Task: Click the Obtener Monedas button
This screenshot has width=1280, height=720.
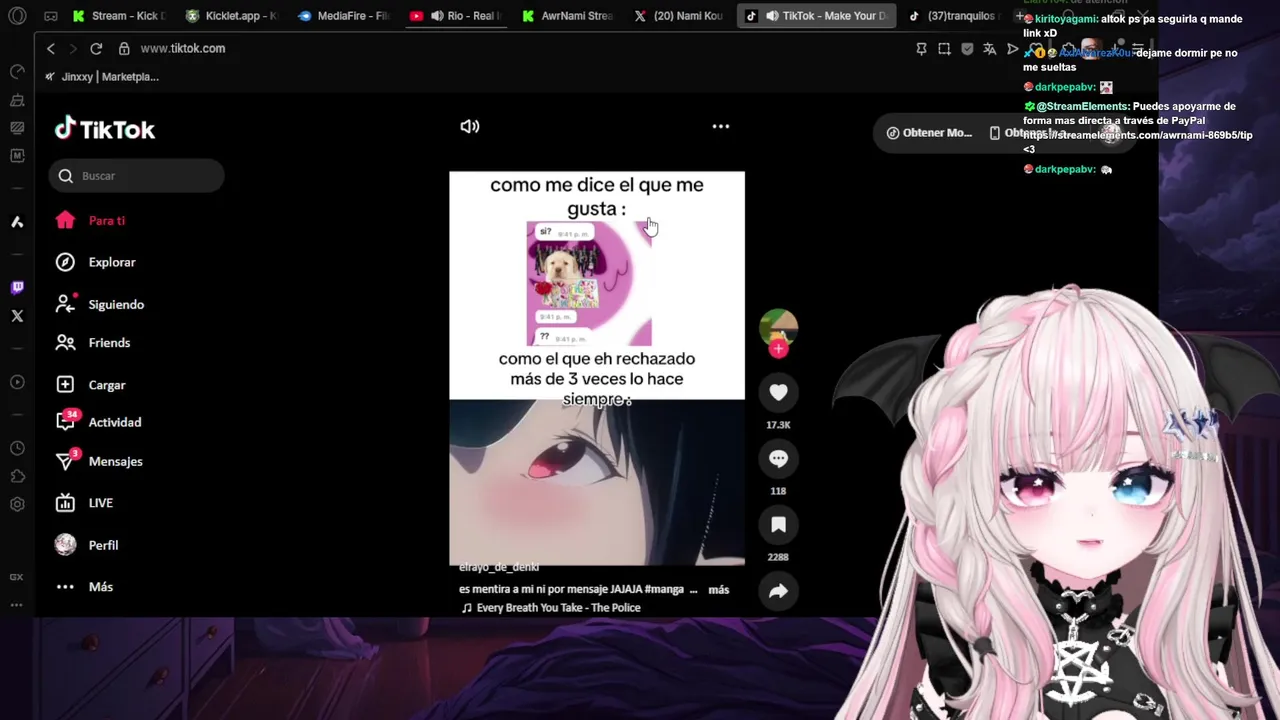Action: (x=929, y=133)
